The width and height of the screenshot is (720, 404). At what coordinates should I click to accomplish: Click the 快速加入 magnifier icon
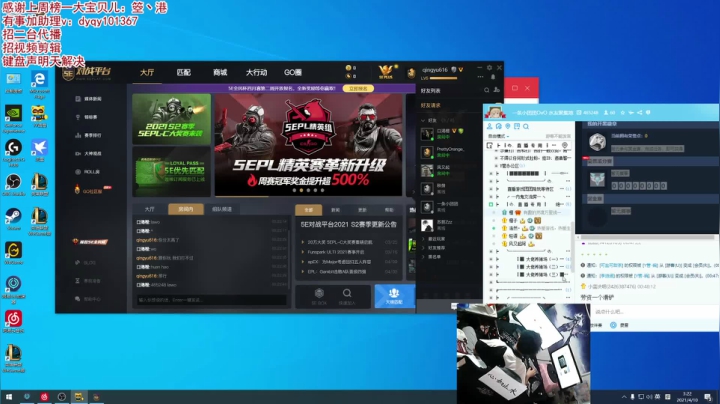(347, 295)
